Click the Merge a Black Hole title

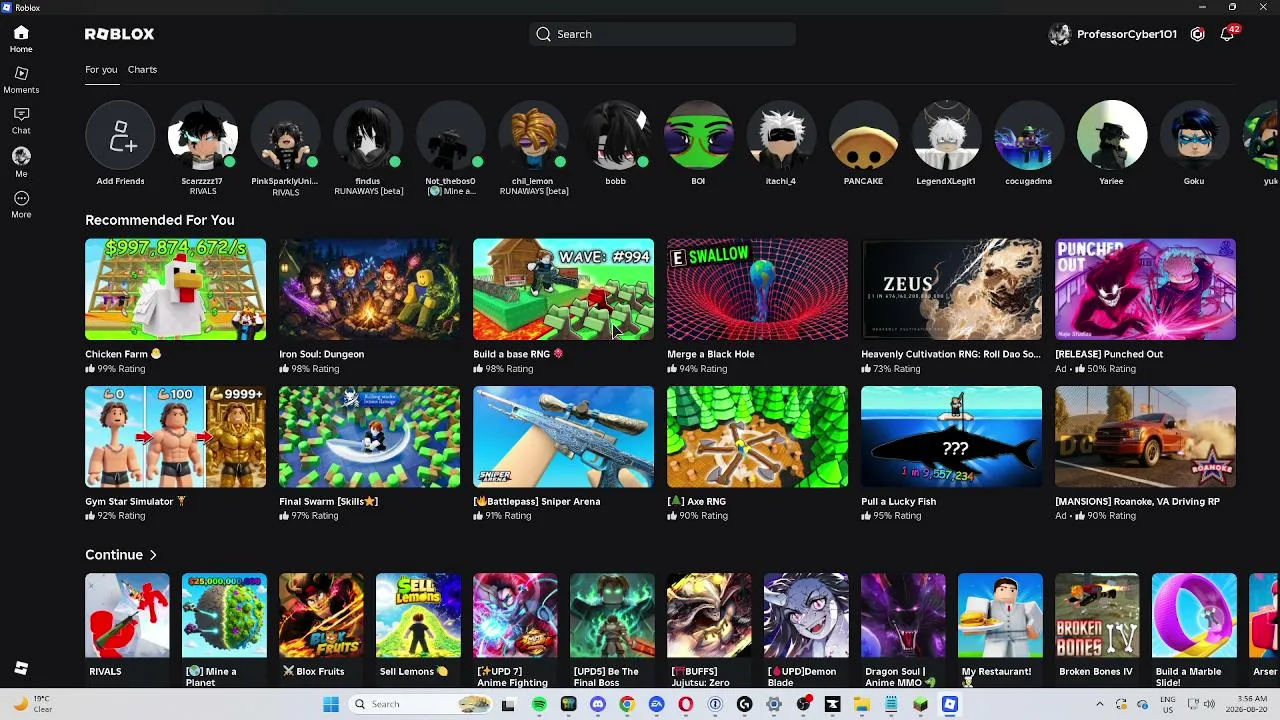coord(711,354)
